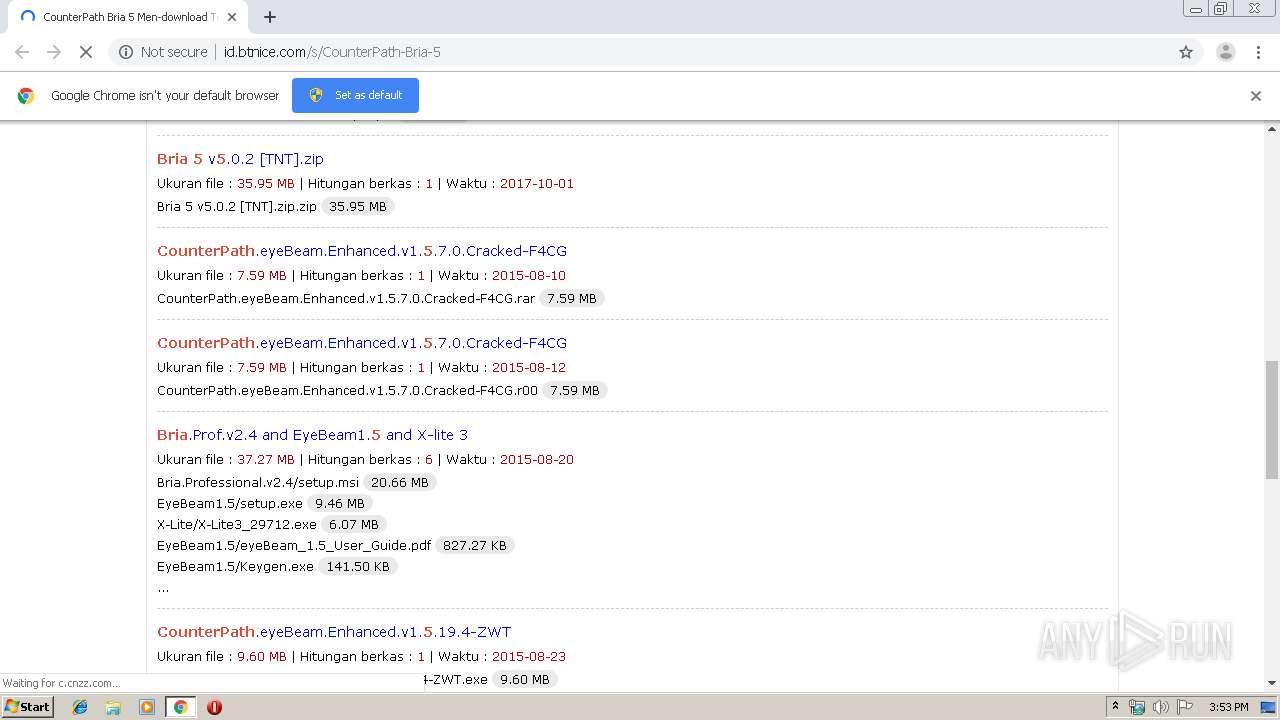Image resolution: width=1280 pixels, height=720 pixels.
Task: Open site info for Not secure
Action: pyautogui.click(x=163, y=52)
